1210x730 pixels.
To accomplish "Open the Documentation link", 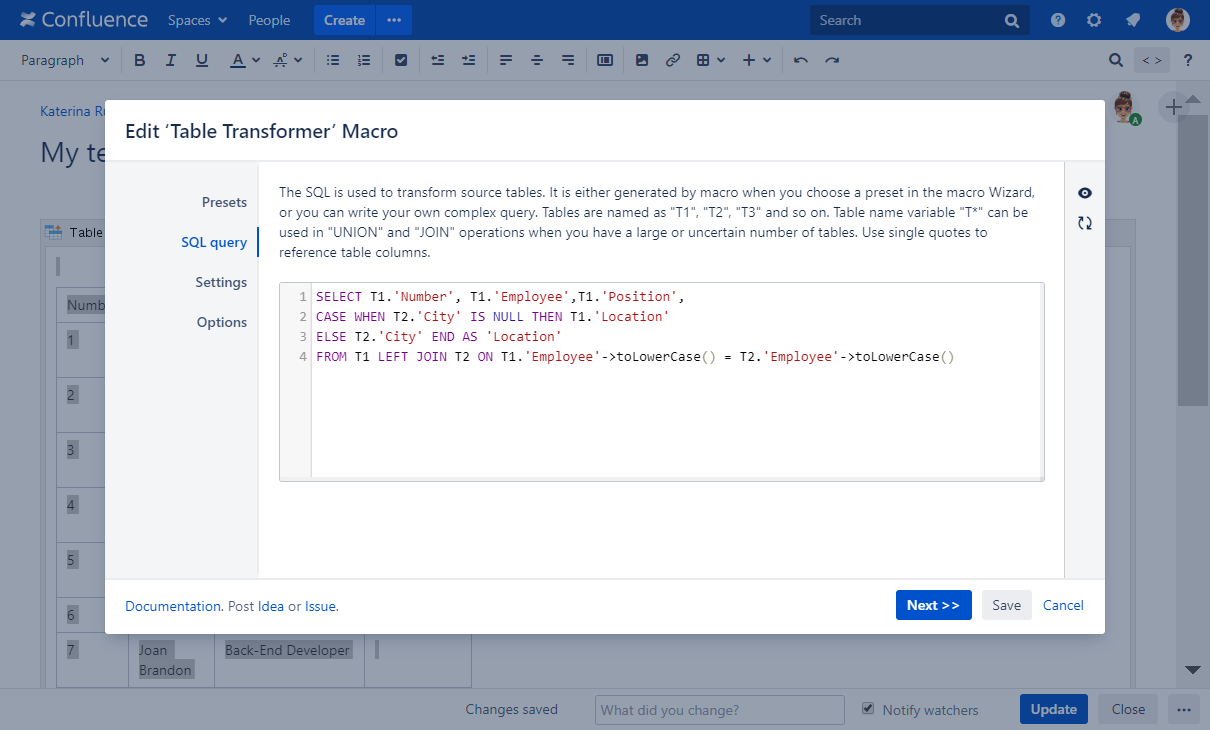I will coord(173,606).
